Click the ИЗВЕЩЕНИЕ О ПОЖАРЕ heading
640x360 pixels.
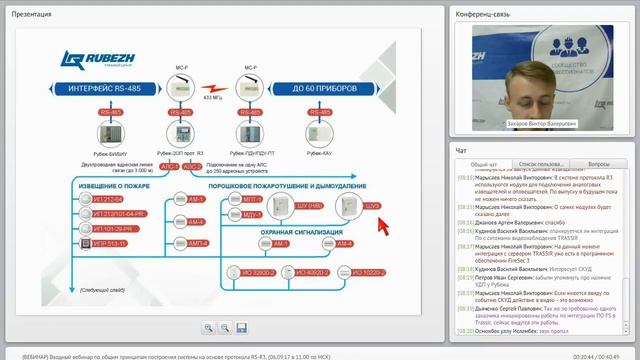tap(114, 186)
